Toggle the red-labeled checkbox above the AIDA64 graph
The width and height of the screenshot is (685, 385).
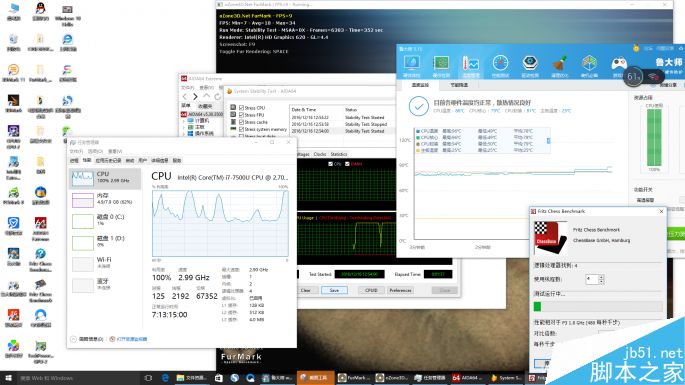tap(347, 164)
